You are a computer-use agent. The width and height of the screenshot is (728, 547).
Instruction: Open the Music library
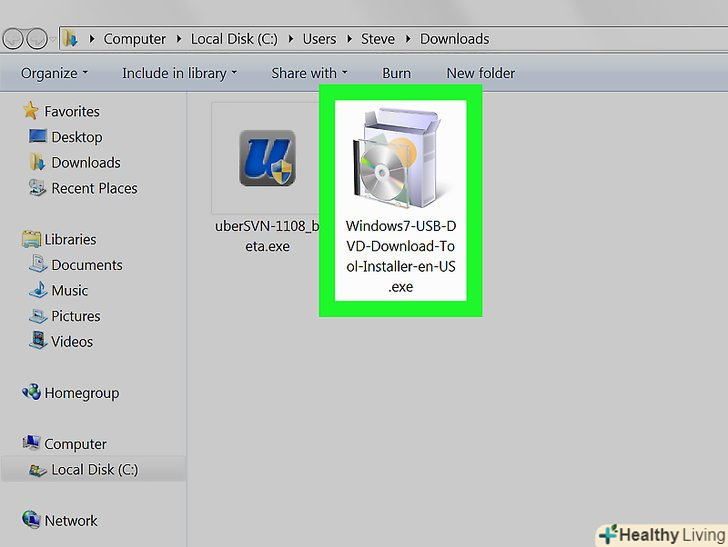point(70,290)
